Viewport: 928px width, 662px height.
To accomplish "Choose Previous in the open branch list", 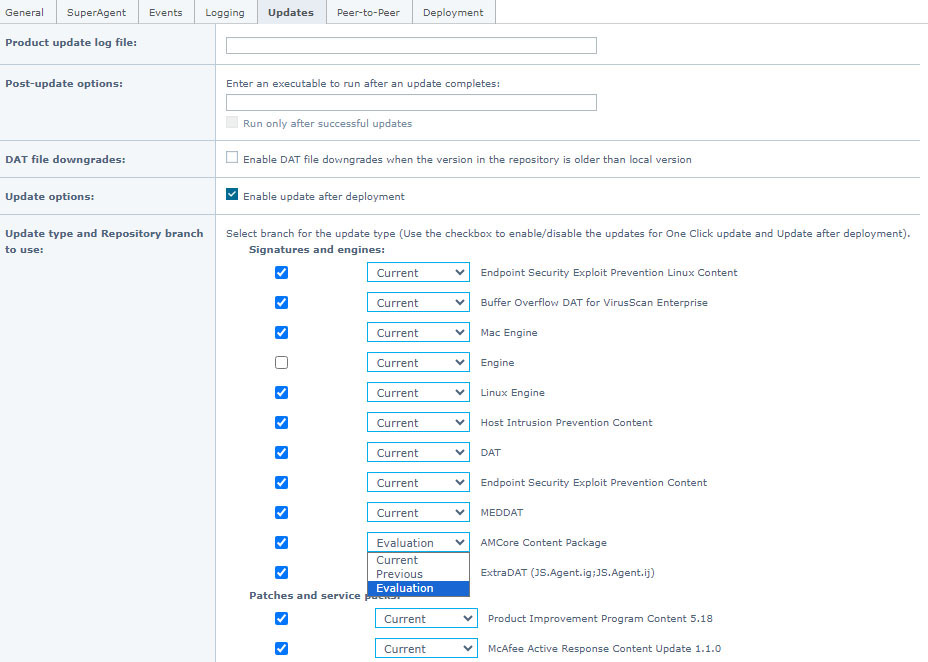I will tap(418, 574).
